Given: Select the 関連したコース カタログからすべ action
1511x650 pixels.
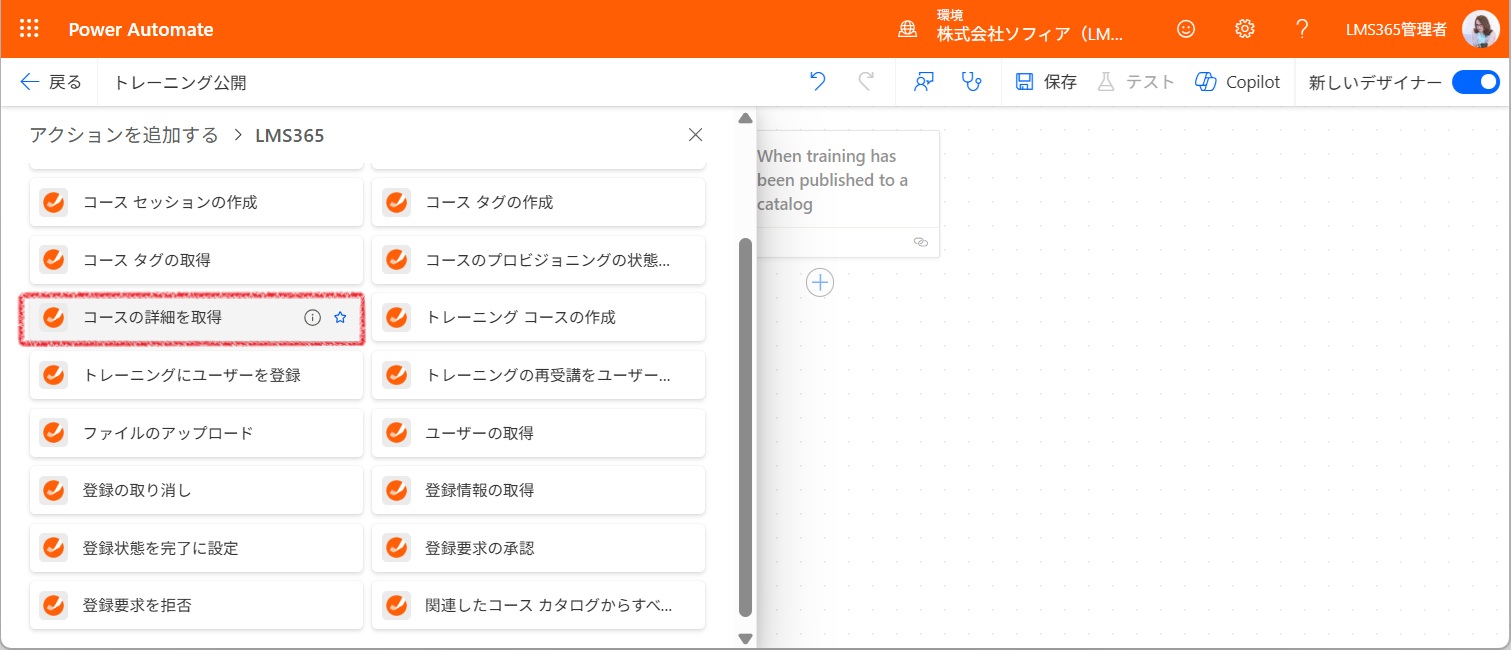Looking at the screenshot, I should click(x=538, y=606).
